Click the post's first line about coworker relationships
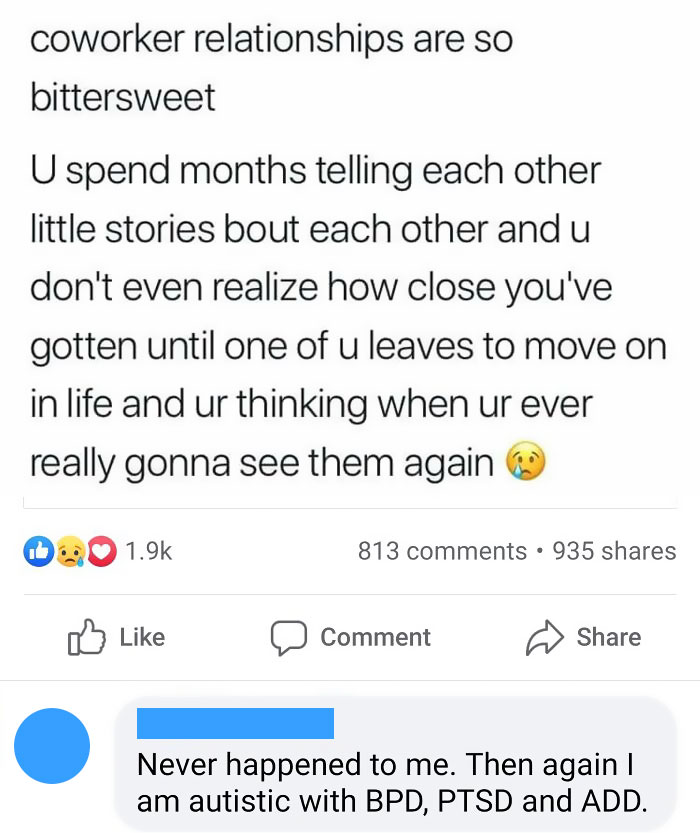700x833 pixels. [x=271, y=39]
